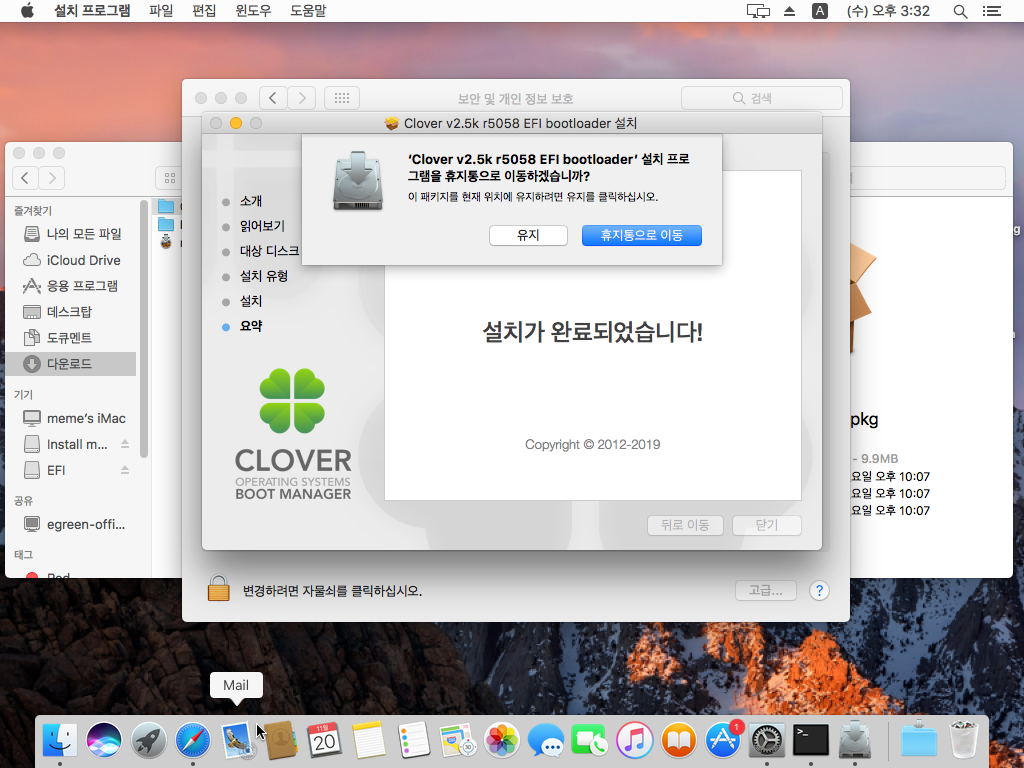This screenshot has height=768, width=1024.
Task: Click the search field in preferences window
Action: pyautogui.click(x=761, y=98)
